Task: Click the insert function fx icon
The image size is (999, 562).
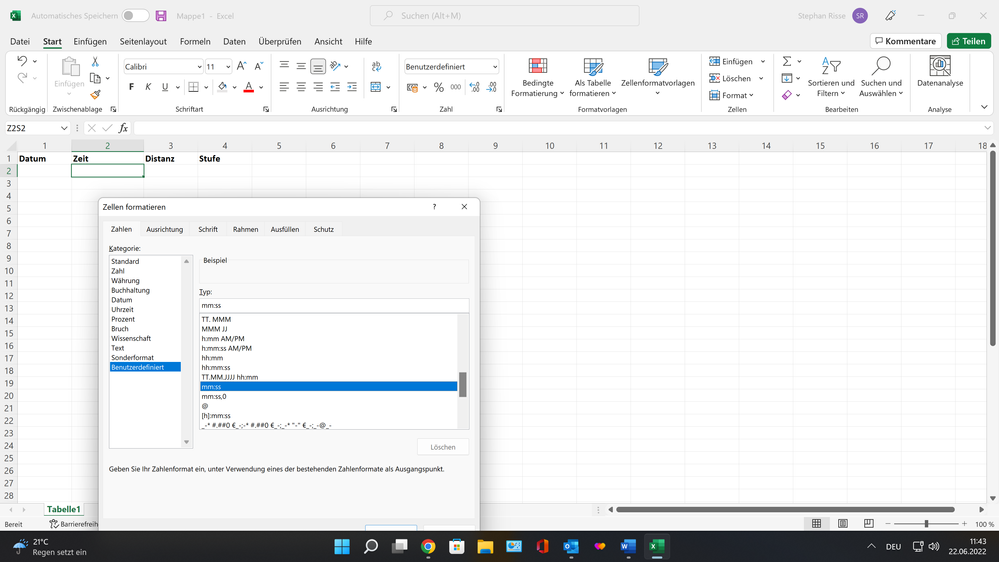Action: (x=123, y=128)
